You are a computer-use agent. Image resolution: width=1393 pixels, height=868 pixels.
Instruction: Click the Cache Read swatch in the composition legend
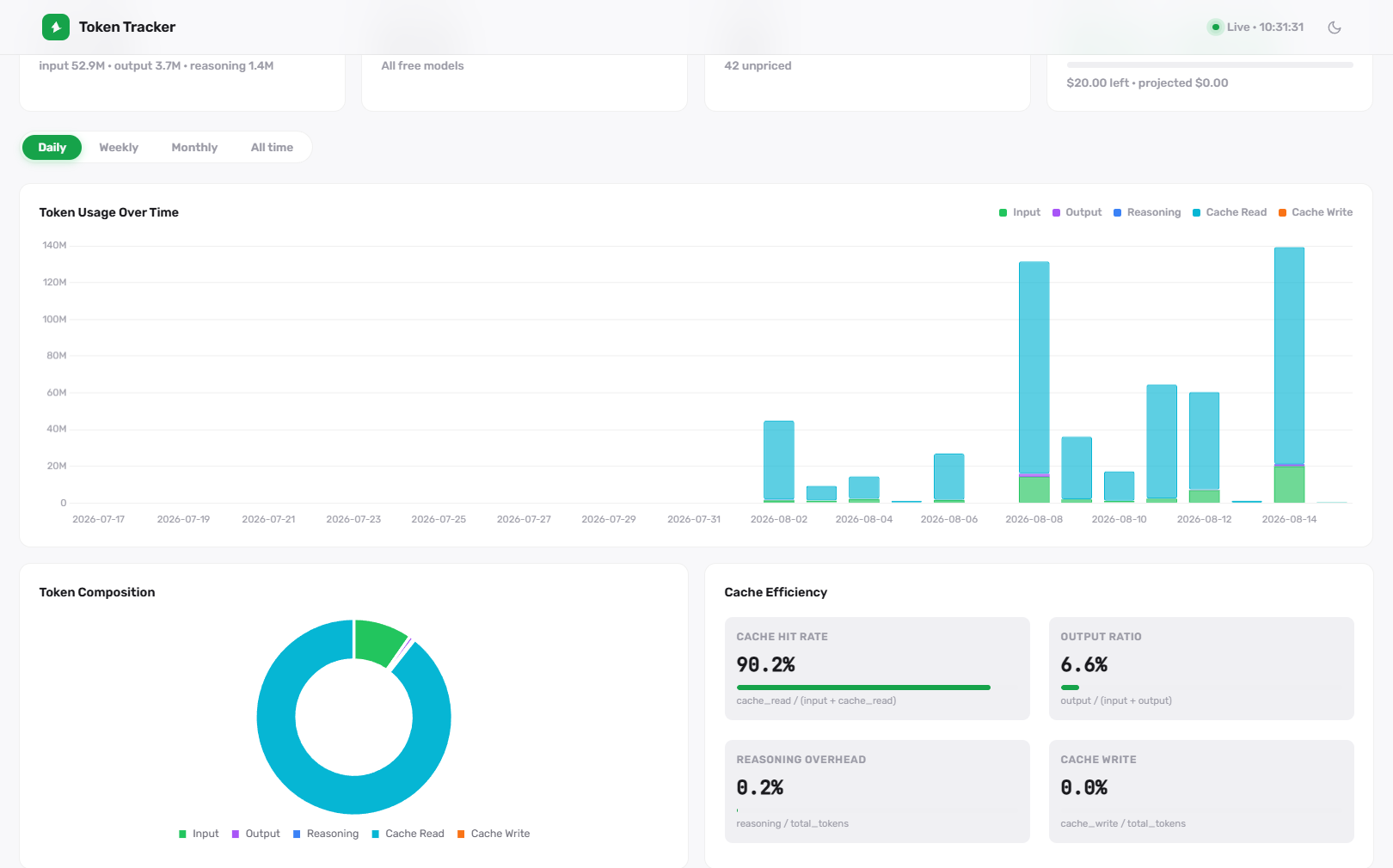375,834
